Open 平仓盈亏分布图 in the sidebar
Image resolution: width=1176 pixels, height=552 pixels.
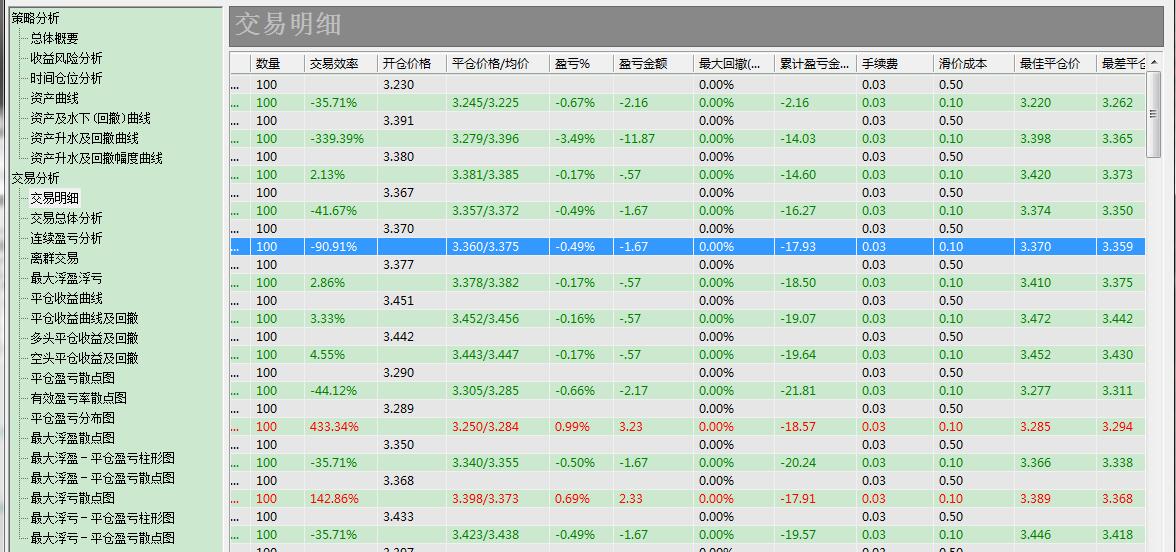(72, 418)
